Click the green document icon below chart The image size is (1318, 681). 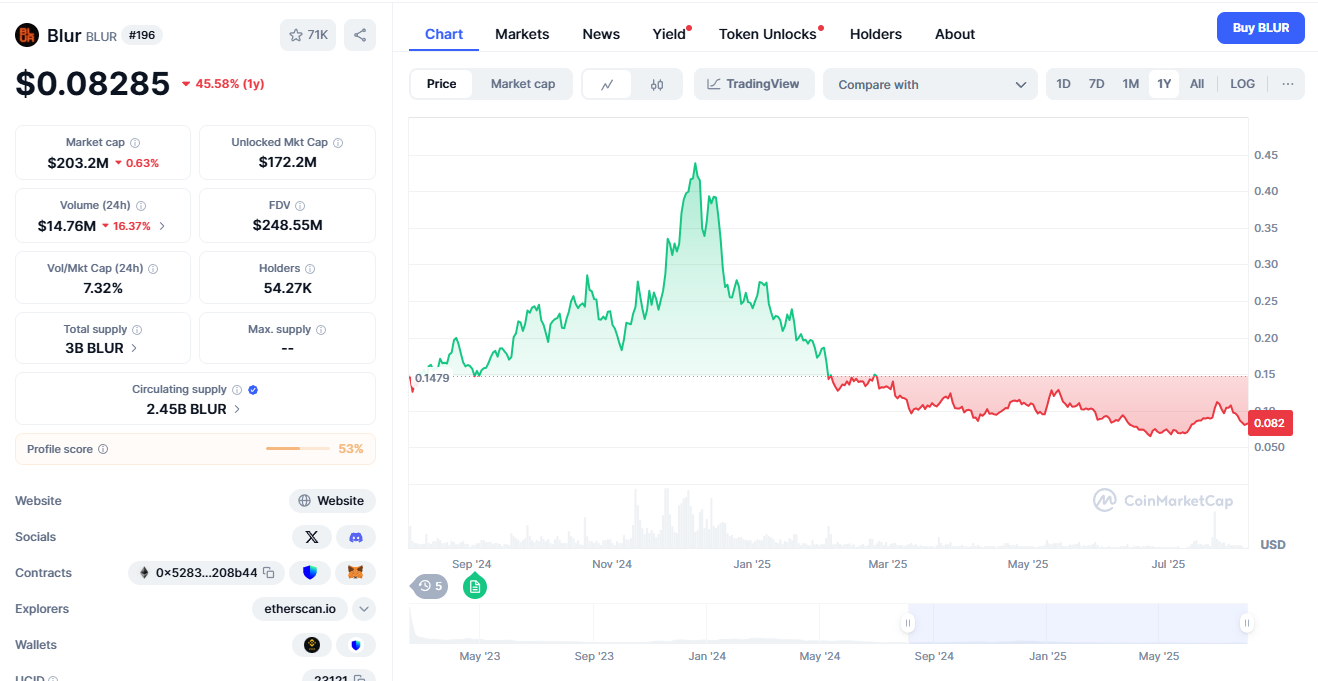475,586
